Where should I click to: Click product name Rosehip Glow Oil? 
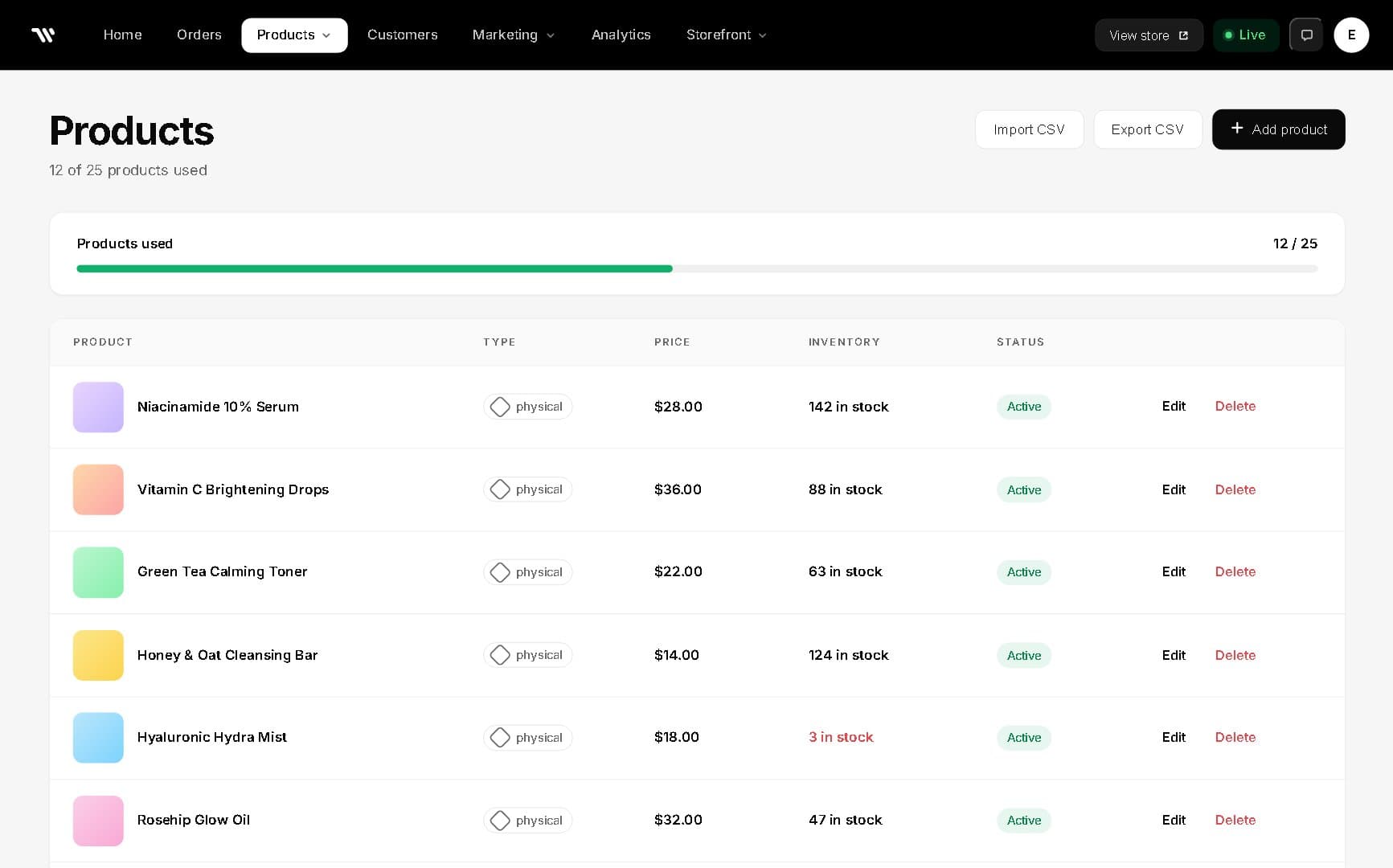pos(194,820)
